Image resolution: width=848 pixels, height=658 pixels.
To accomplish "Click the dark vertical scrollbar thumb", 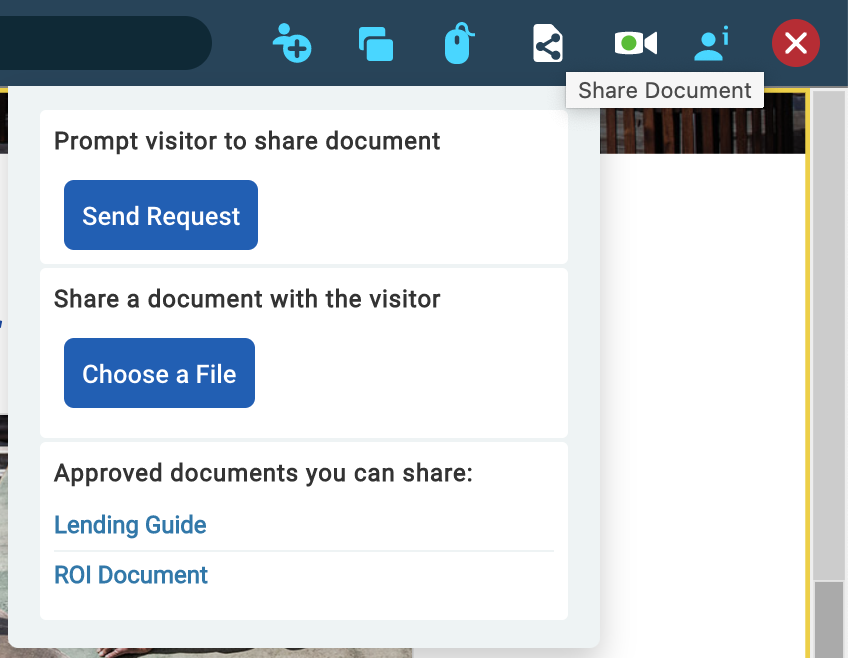I will pos(829,618).
